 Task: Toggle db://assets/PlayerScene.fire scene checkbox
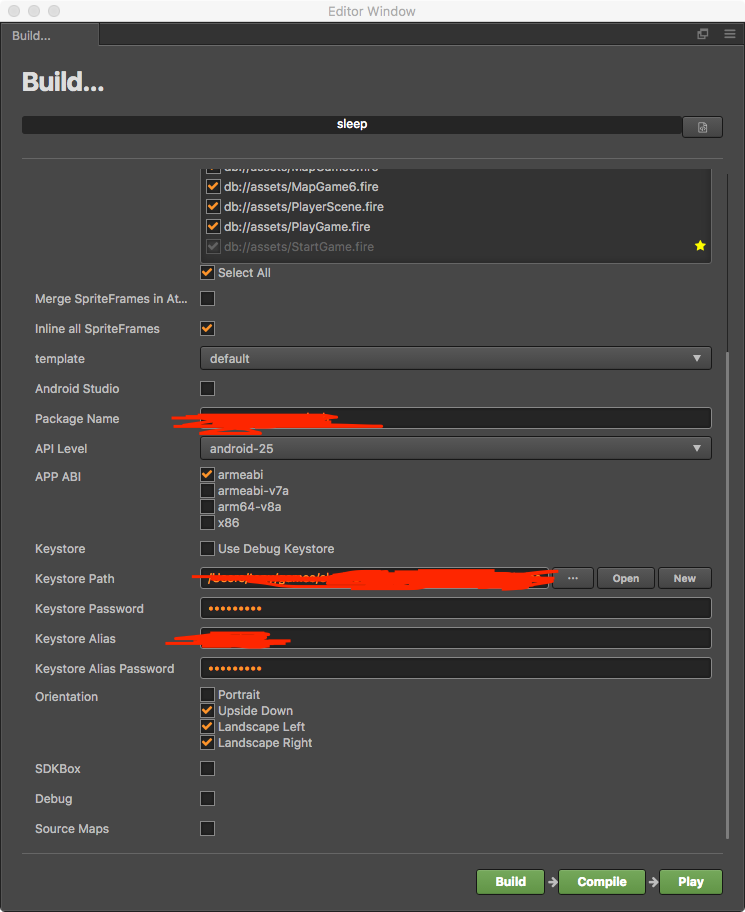(213, 206)
